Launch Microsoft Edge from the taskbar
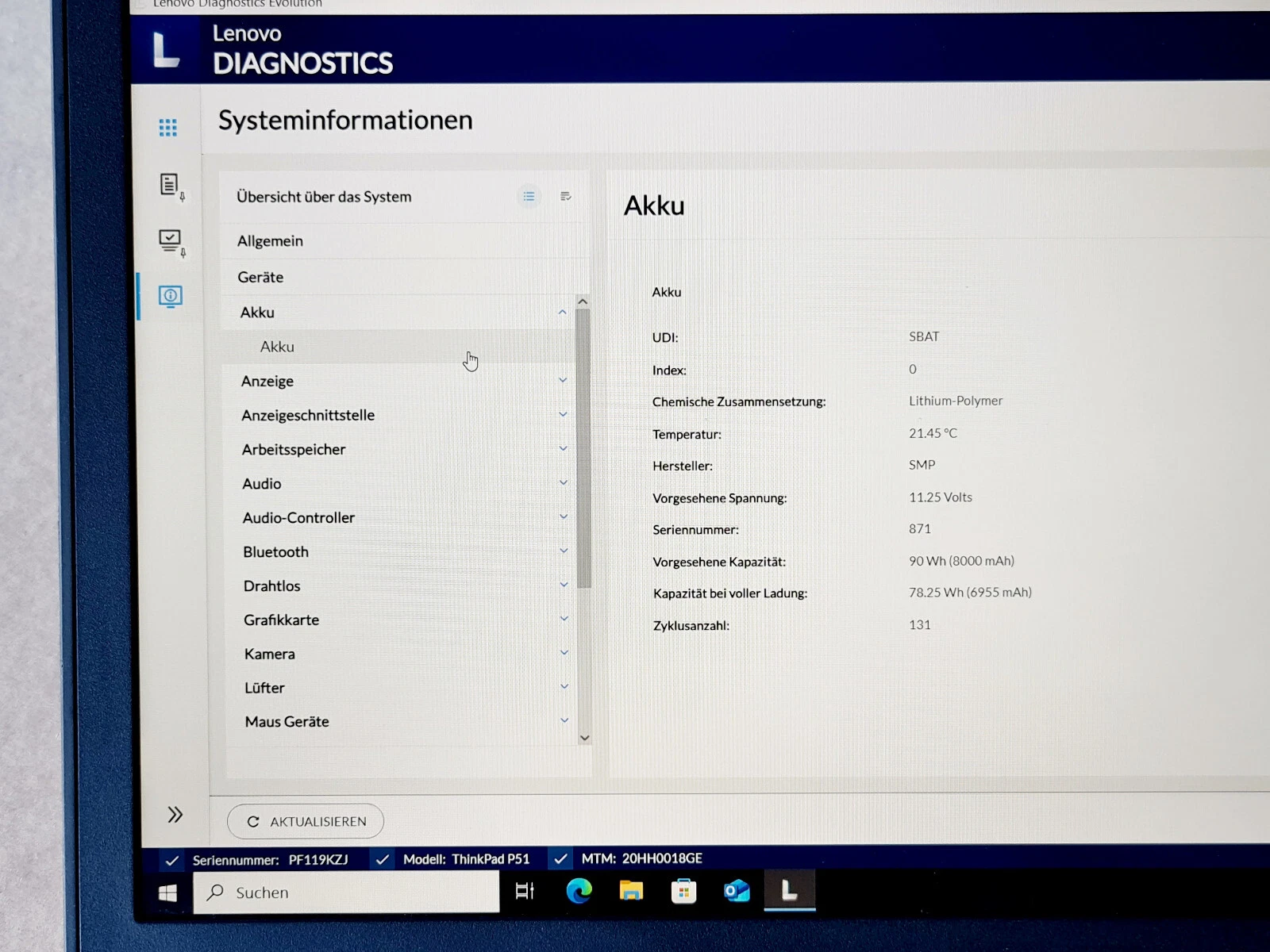Screen dimensions: 1270x952 tap(579, 892)
